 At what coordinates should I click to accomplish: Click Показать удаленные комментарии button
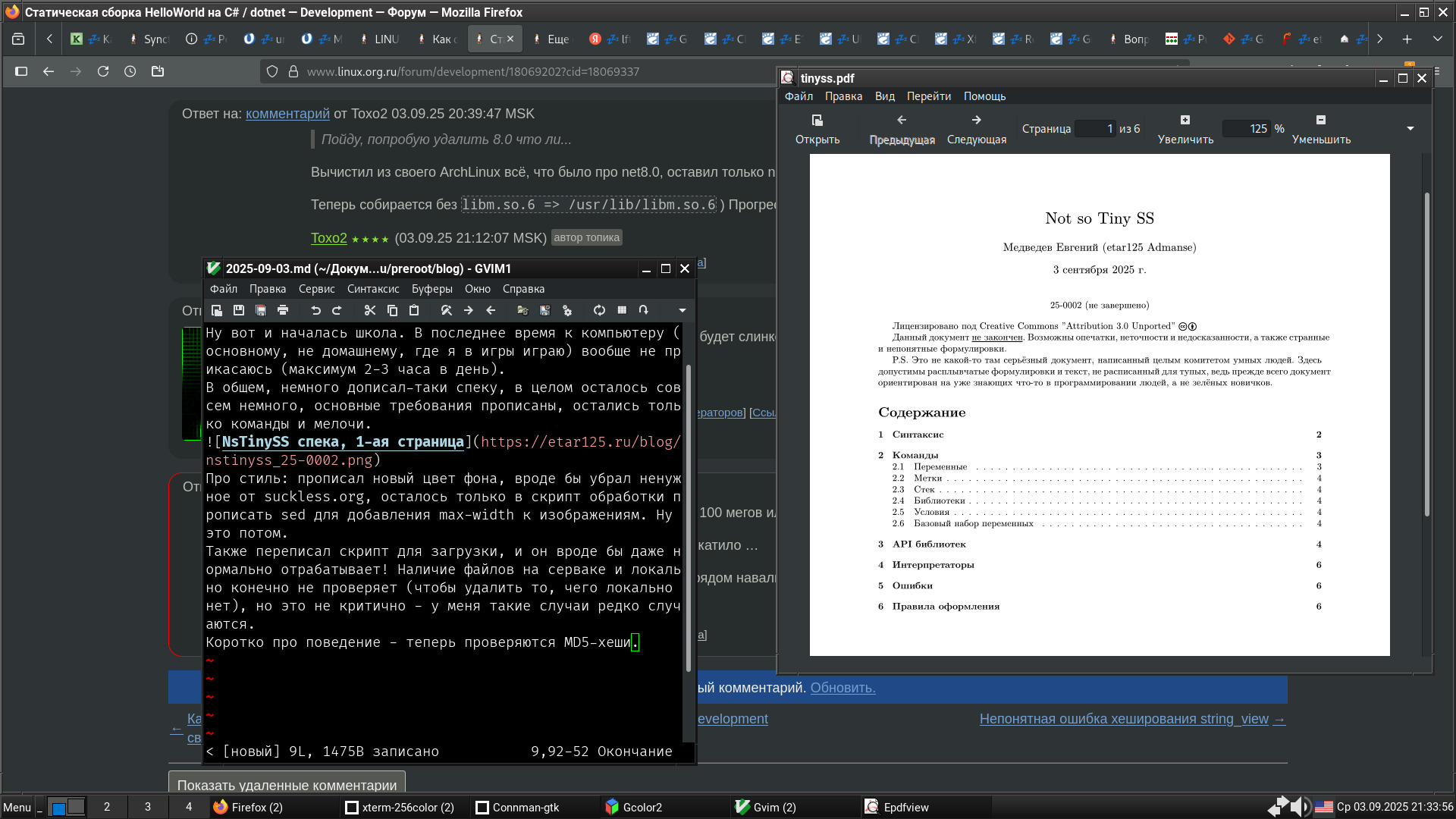[x=287, y=785]
